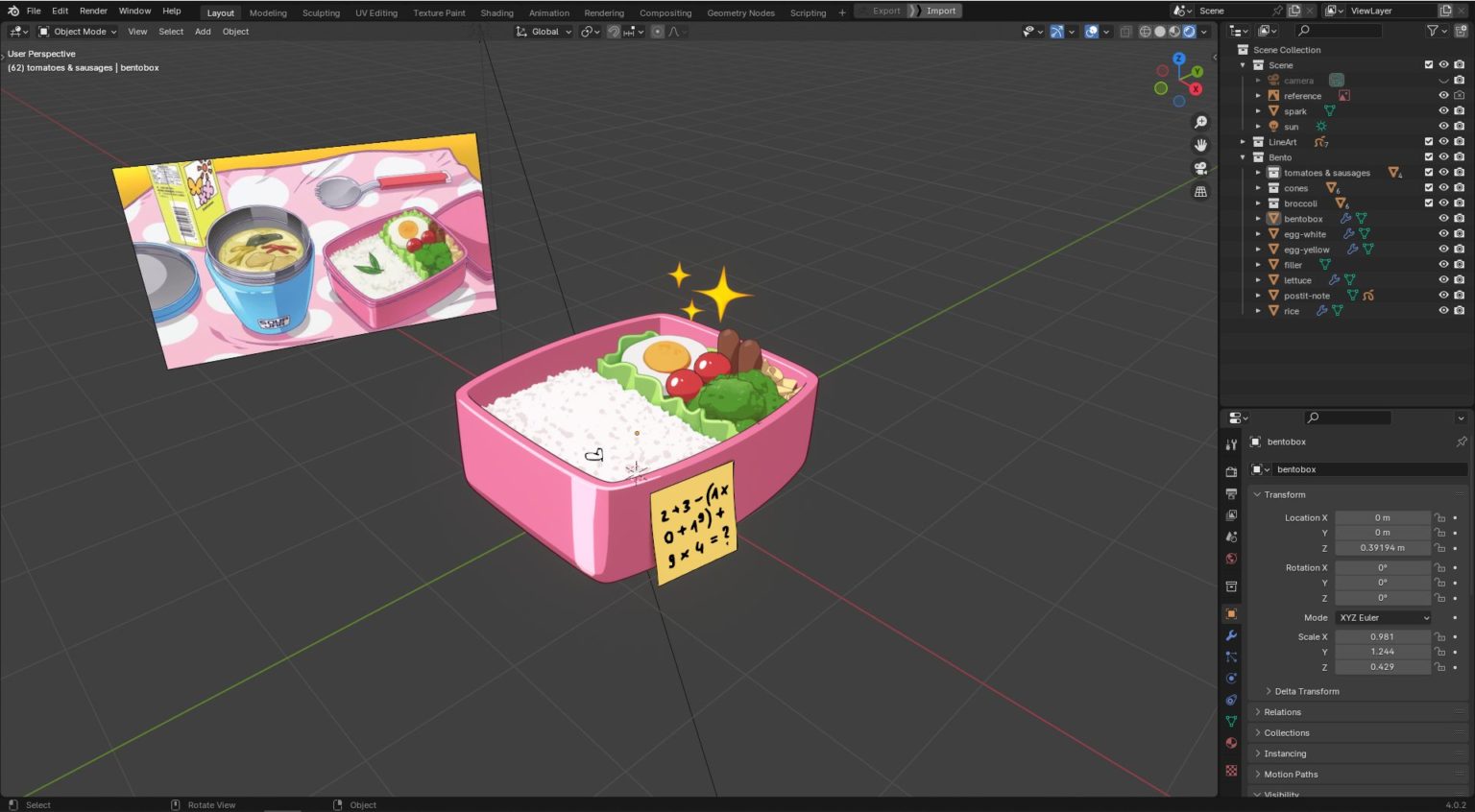Select the Material Properties tab (sphere icon)

point(1231,744)
